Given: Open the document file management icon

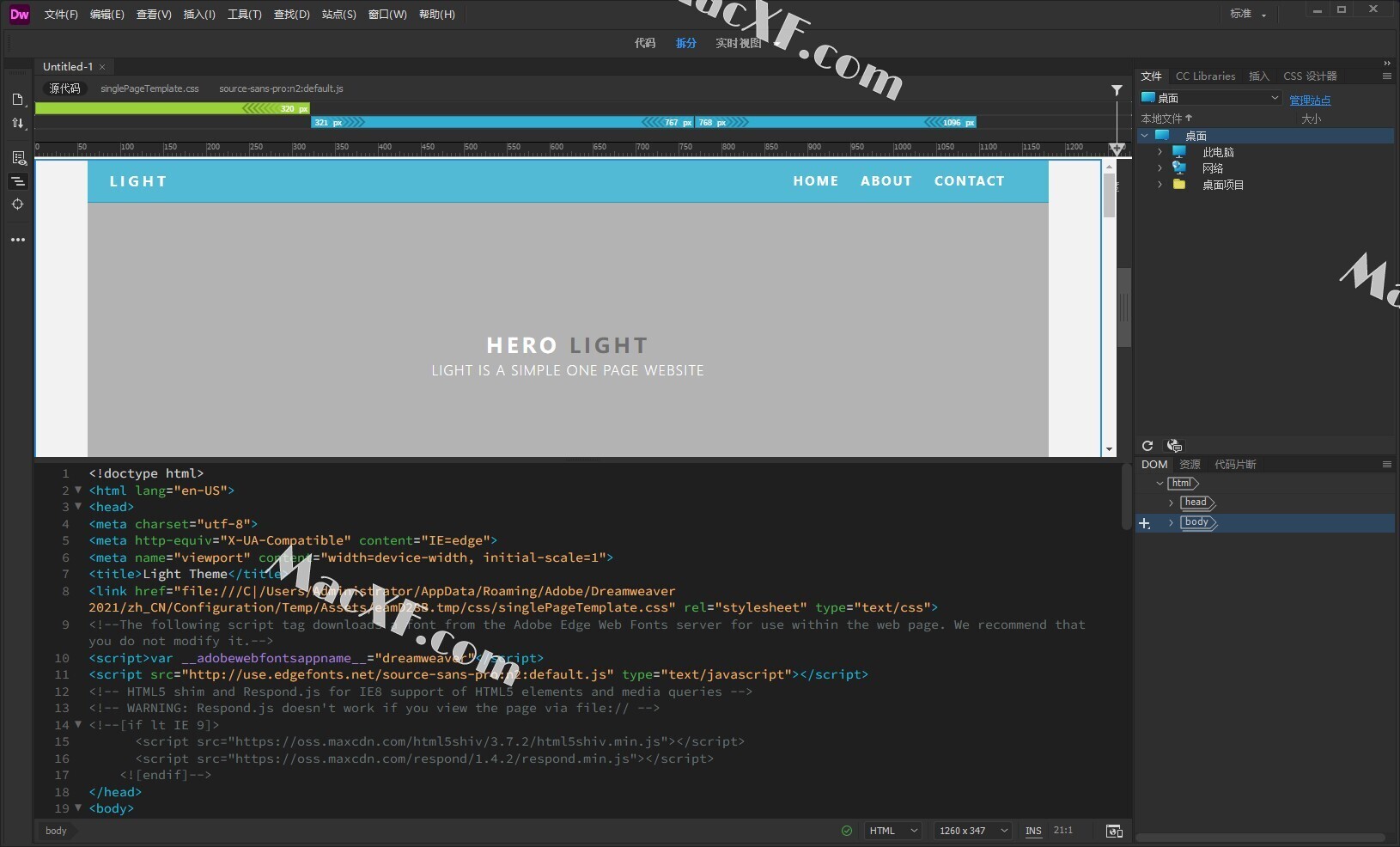Looking at the screenshot, I should (18, 100).
